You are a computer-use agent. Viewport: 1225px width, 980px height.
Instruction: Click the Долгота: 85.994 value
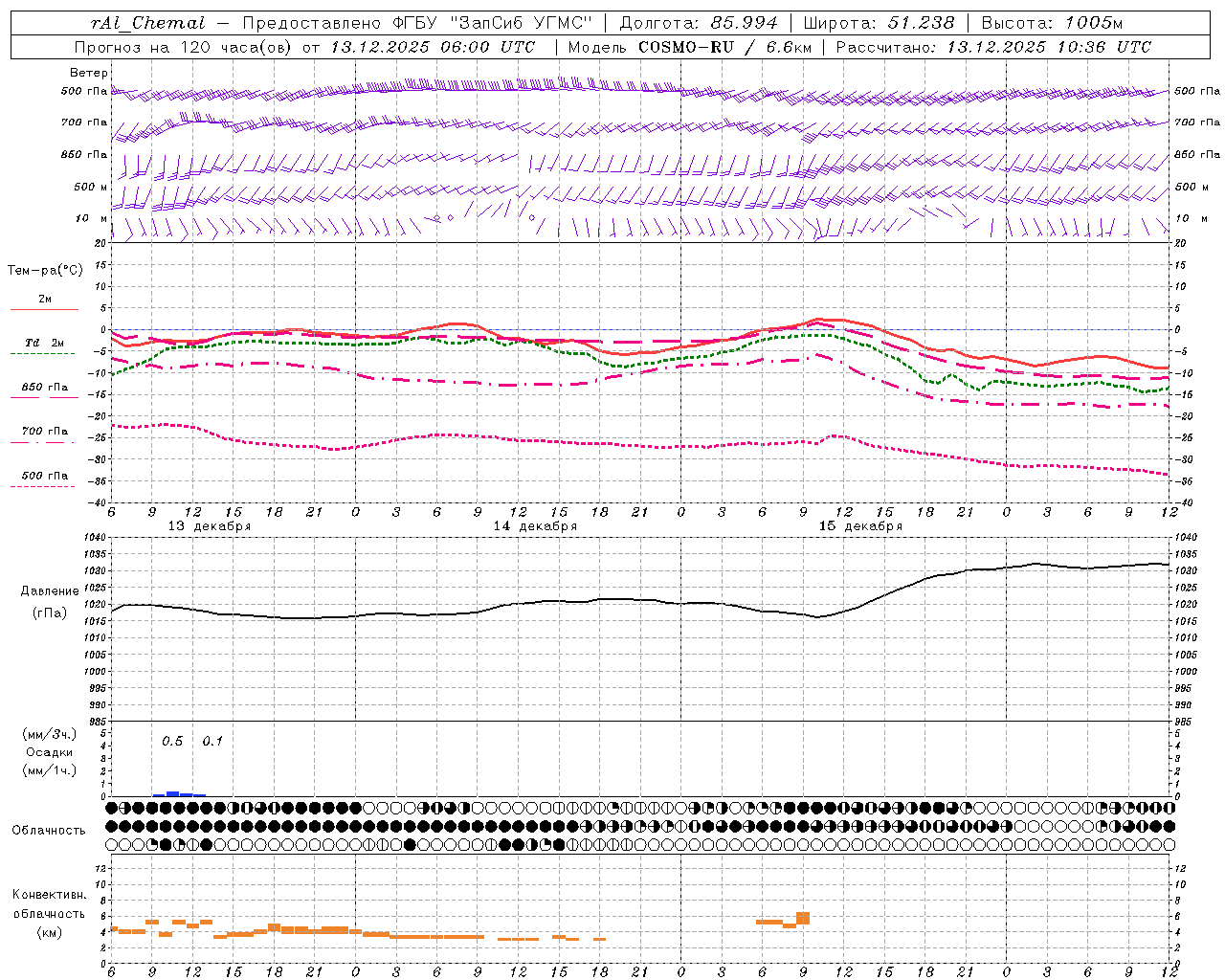[x=699, y=23]
